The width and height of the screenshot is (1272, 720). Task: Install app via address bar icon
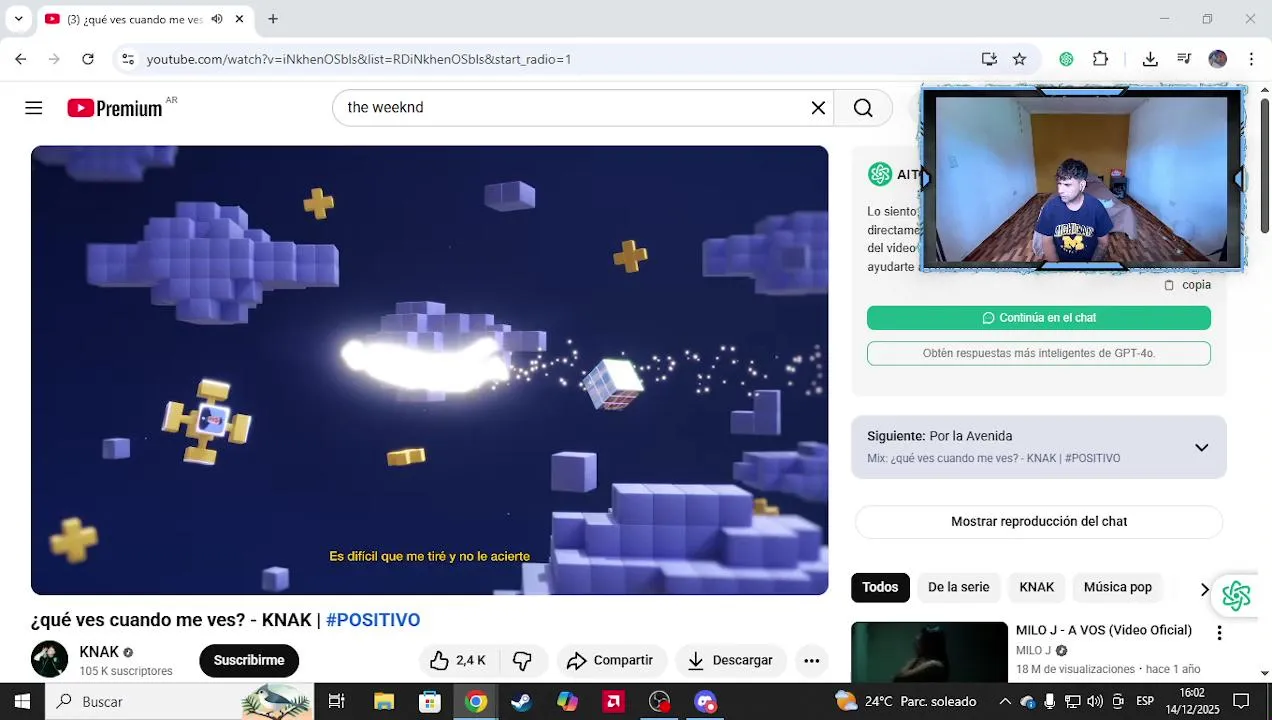click(989, 59)
